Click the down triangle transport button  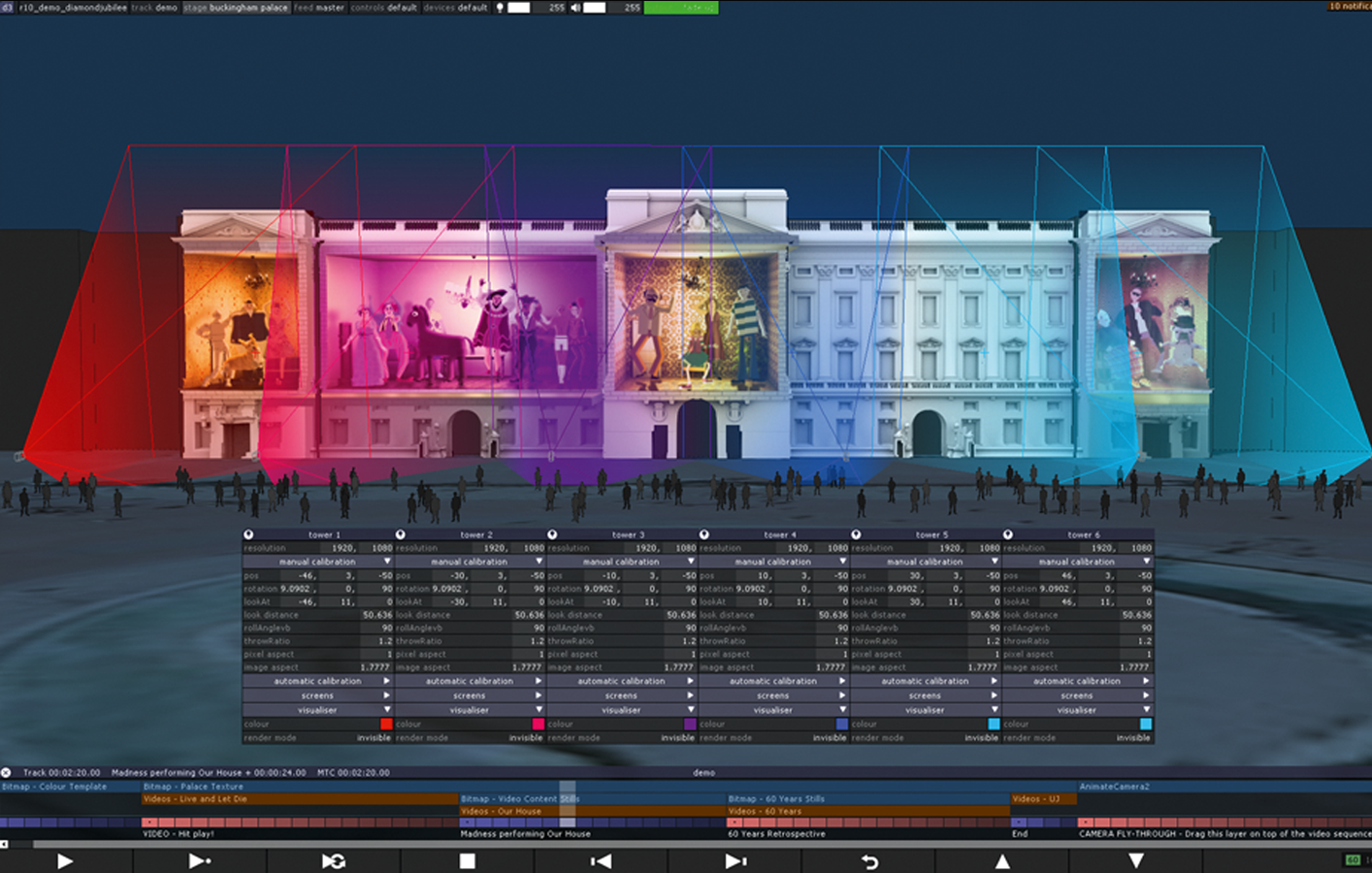(x=1136, y=860)
